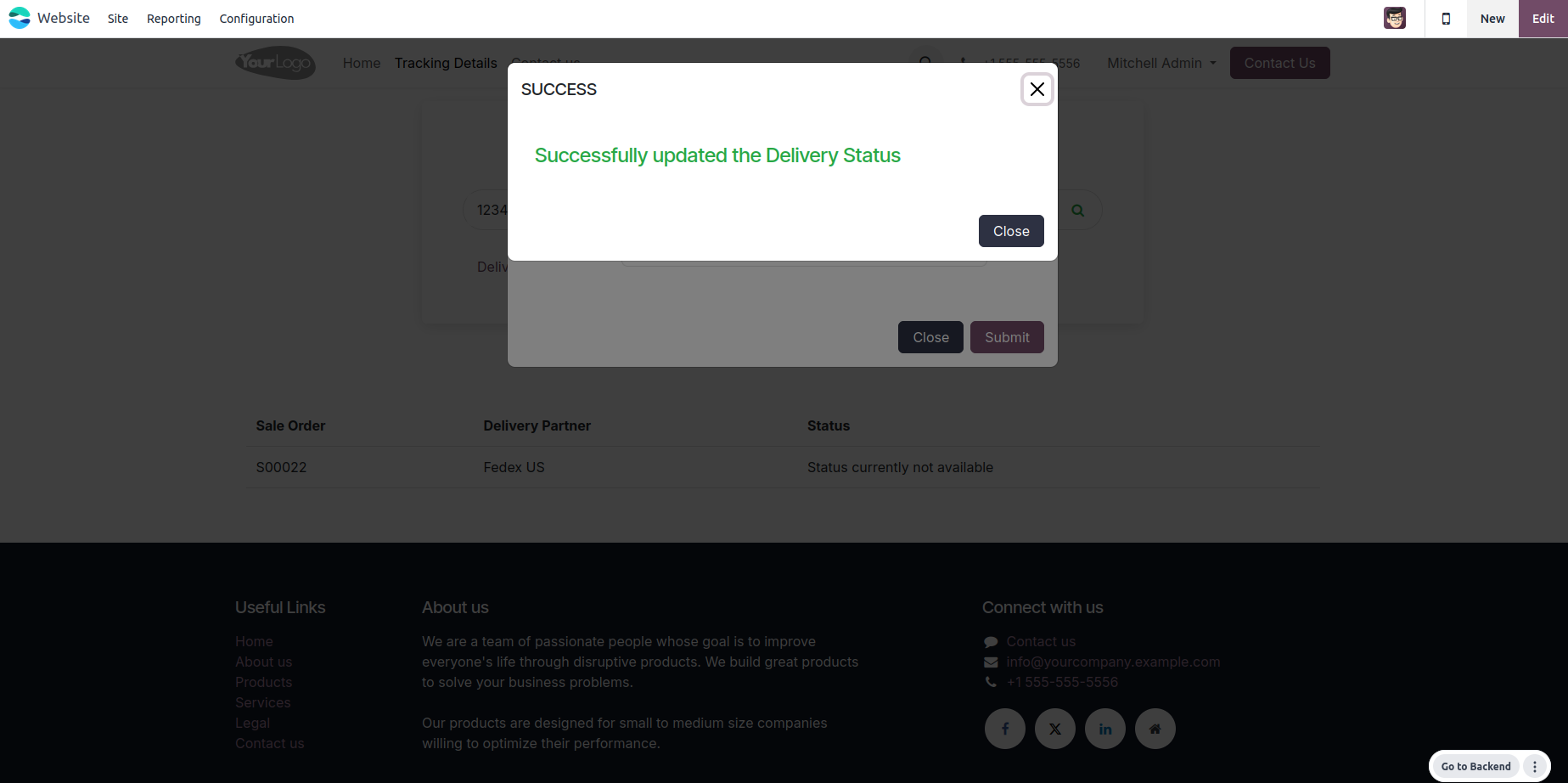Toggle mobile preview icon

(x=1446, y=19)
